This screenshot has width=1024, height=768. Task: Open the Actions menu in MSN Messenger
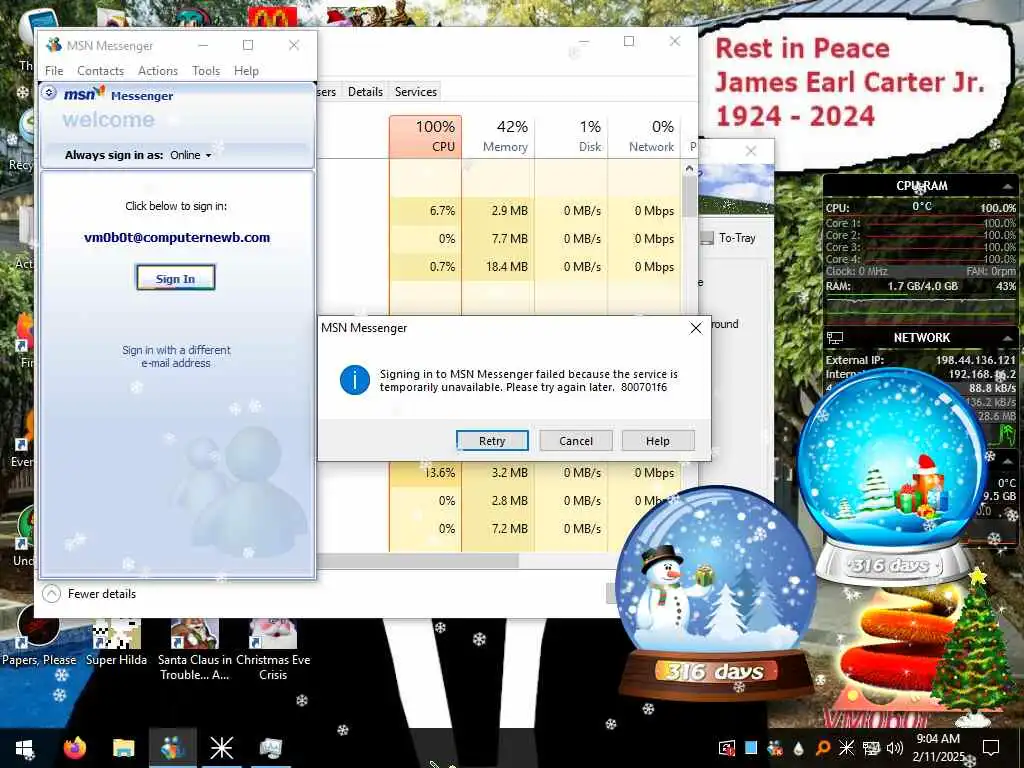tap(157, 71)
